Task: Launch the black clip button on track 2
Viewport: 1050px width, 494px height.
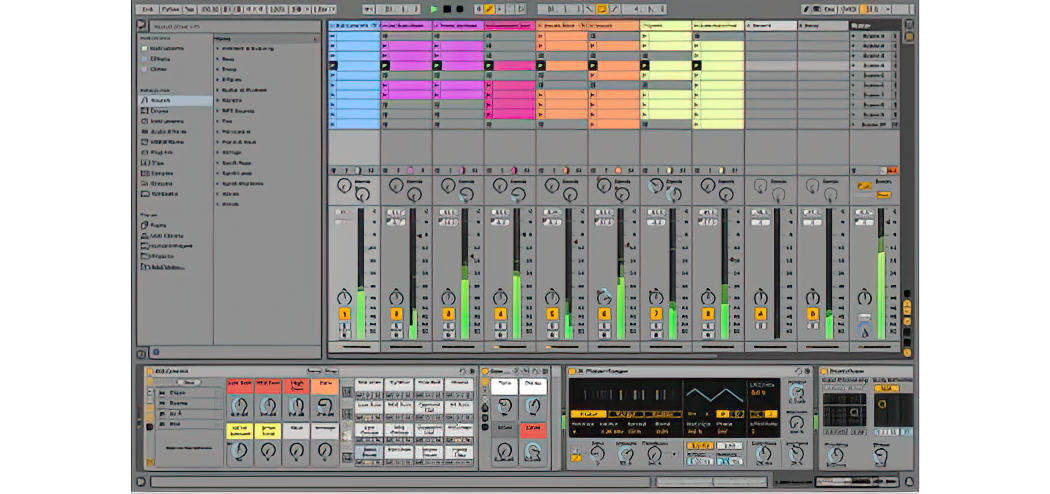Action: [x=386, y=66]
